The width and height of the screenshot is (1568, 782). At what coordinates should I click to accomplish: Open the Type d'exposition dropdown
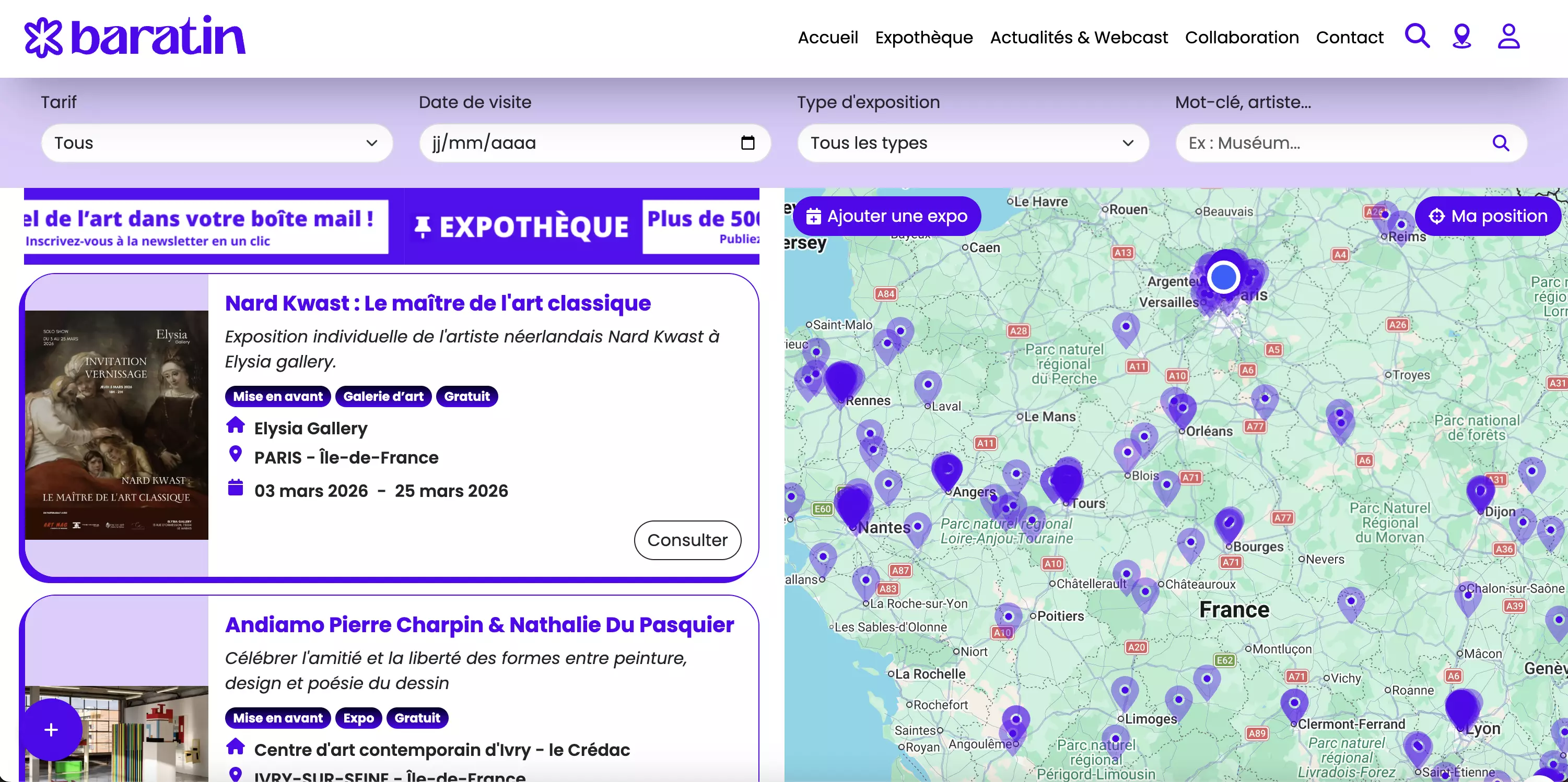tap(972, 143)
